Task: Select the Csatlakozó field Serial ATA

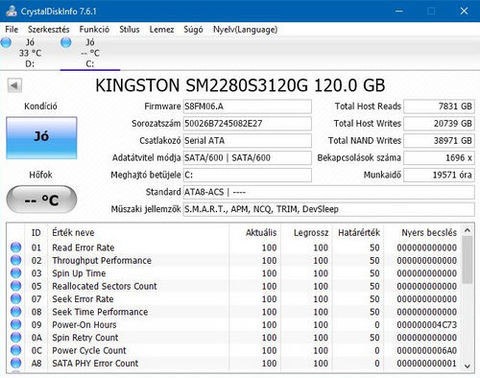Action: coord(247,141)
